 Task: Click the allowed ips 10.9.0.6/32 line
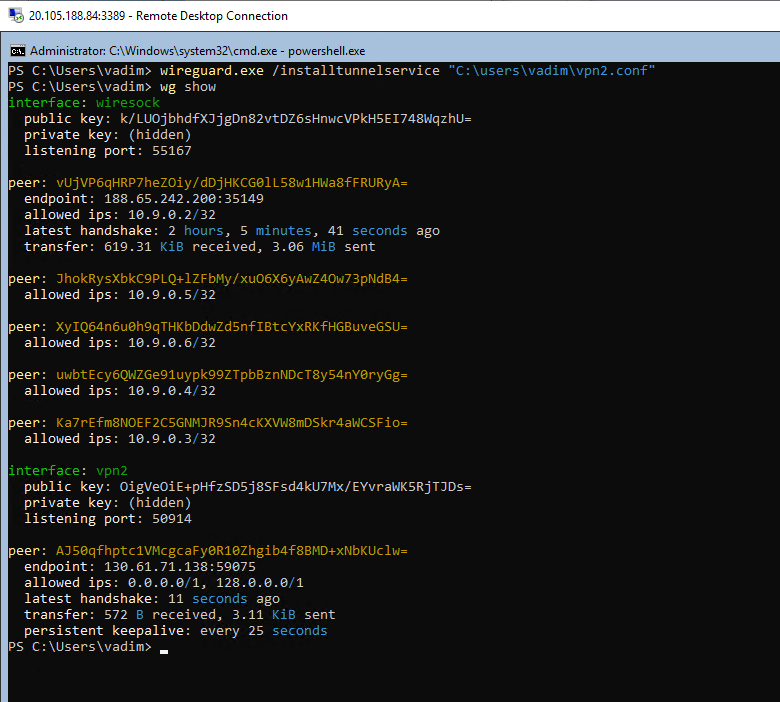(x=120, y=343)
